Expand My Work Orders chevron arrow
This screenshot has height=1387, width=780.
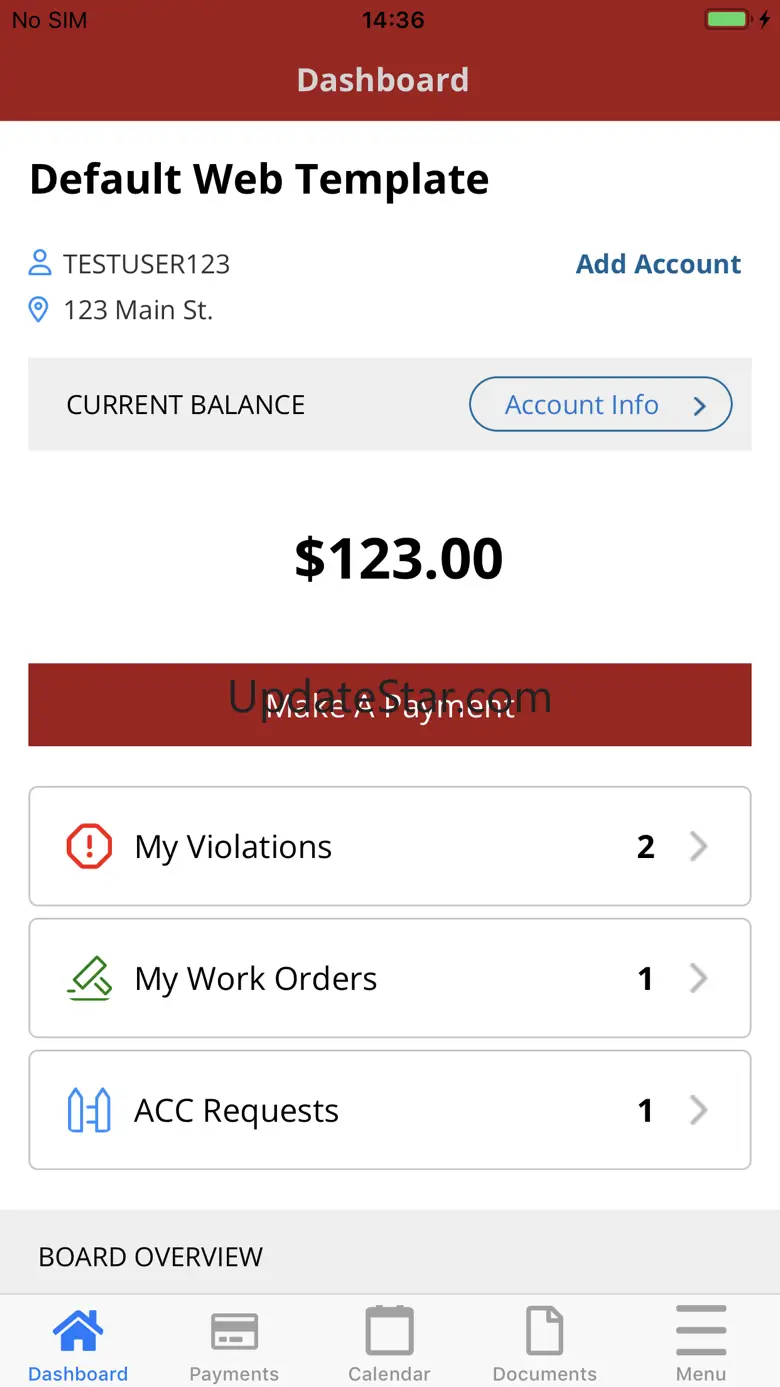tap(699, 978)
